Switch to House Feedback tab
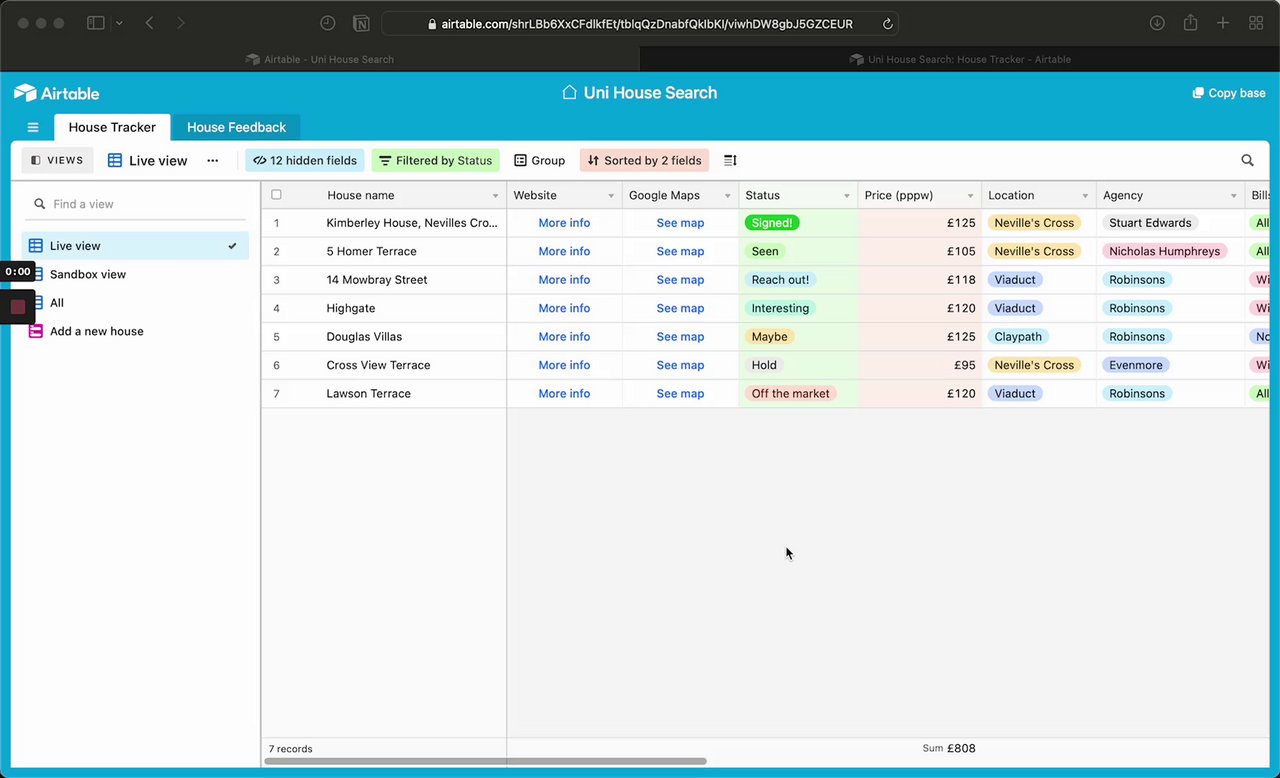Screen dimensions: 1280x778 coord(236,127)
